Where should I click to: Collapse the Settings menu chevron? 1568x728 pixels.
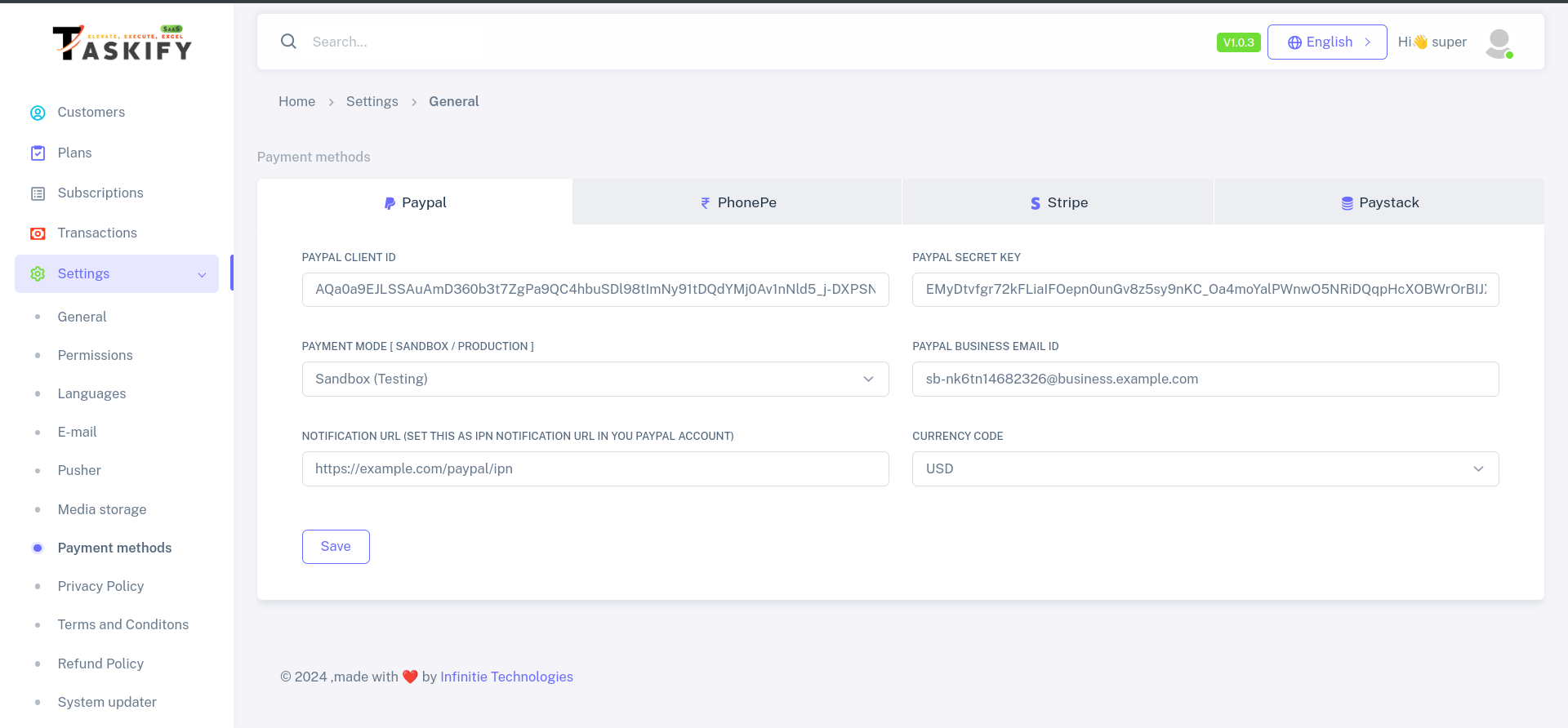[202, 275]
